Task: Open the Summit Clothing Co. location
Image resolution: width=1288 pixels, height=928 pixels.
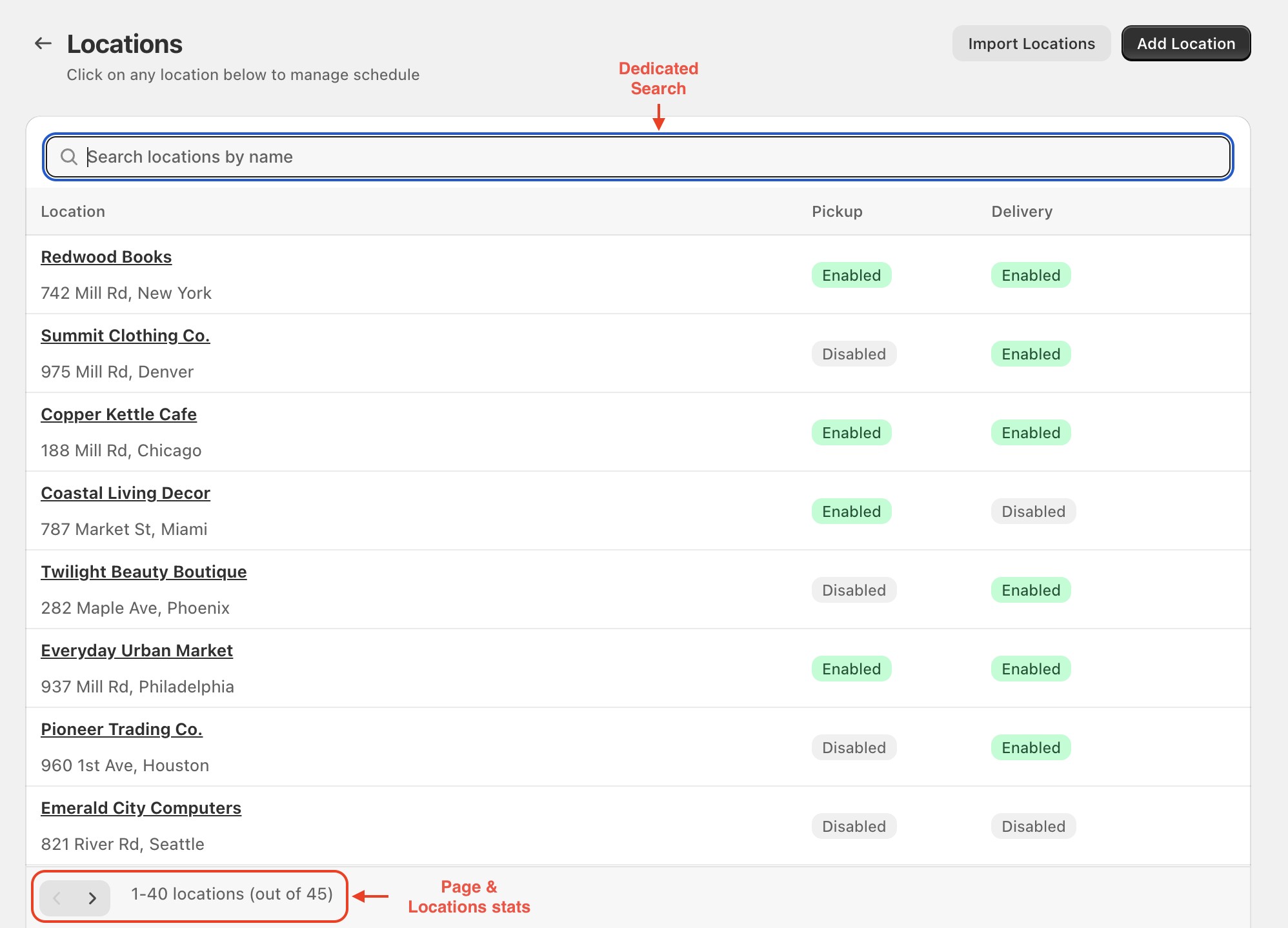Action: (x=125, y=336)
